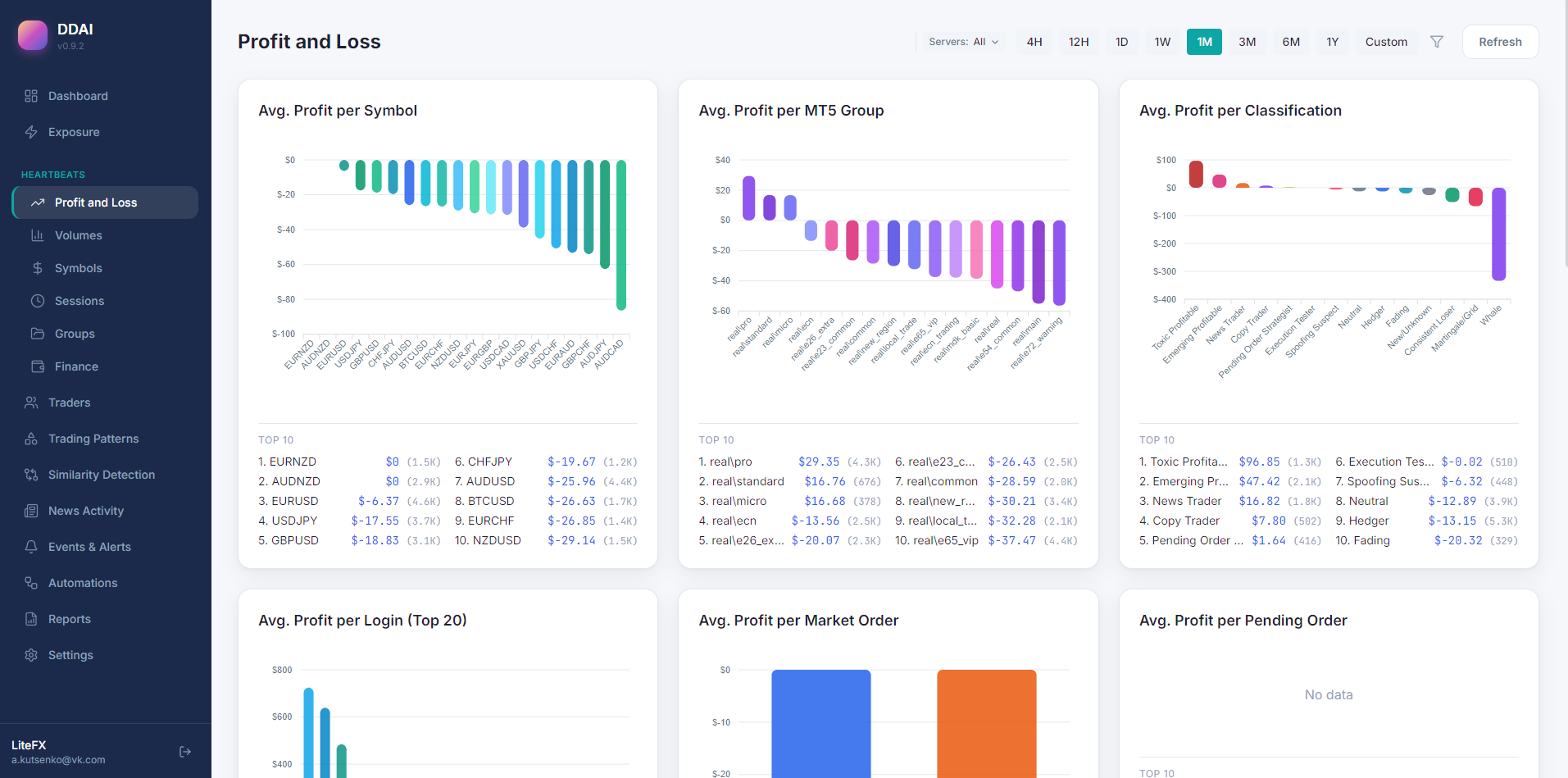Click the Similarity Detection icon
Viewport: 1568px width, 778px height.
click(31, 475)
